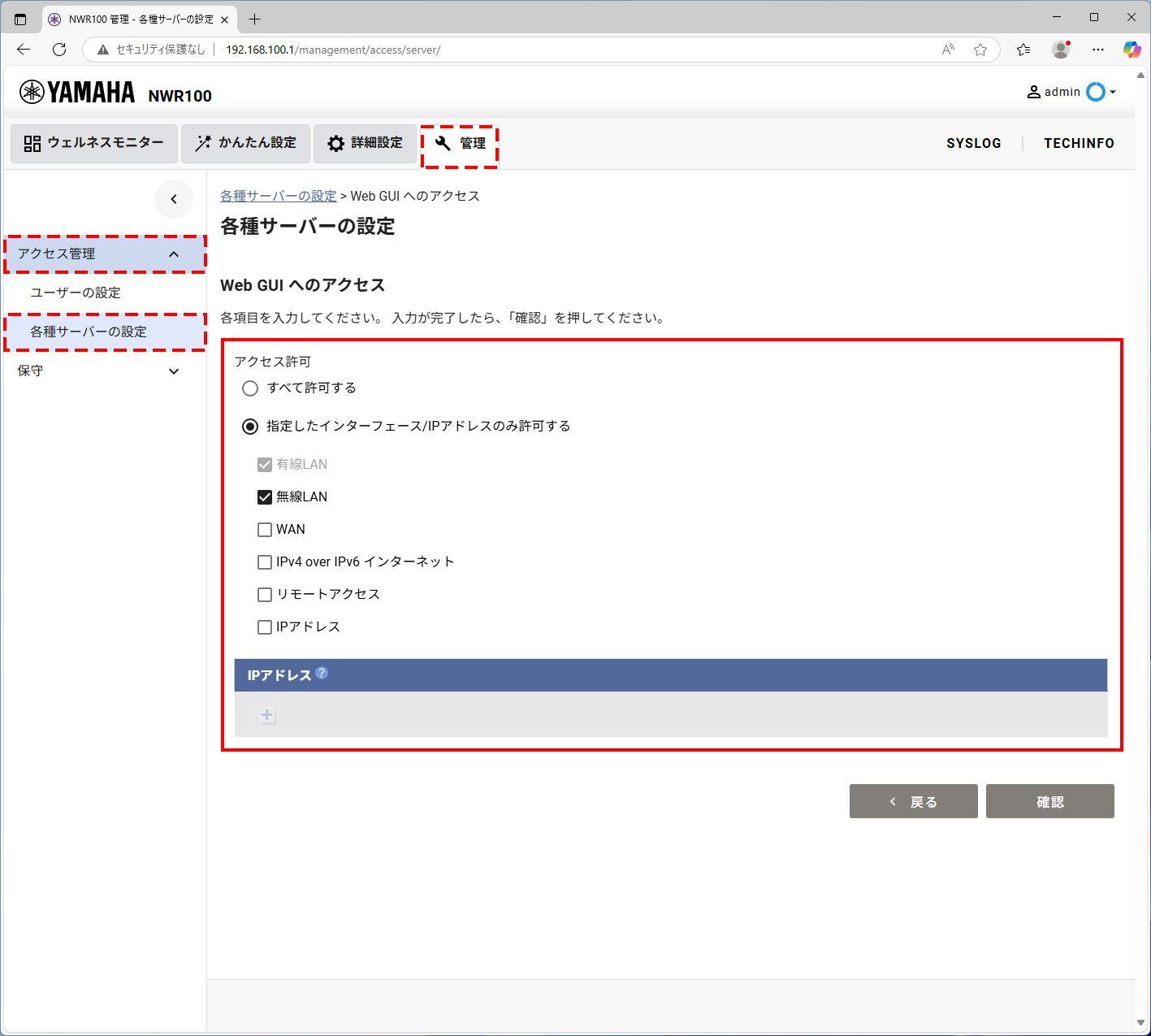The width and height of the screenshot is (1151, 1036).
Task: Select the 詳細設定 gear icon tab
Action: click(365, 143)
